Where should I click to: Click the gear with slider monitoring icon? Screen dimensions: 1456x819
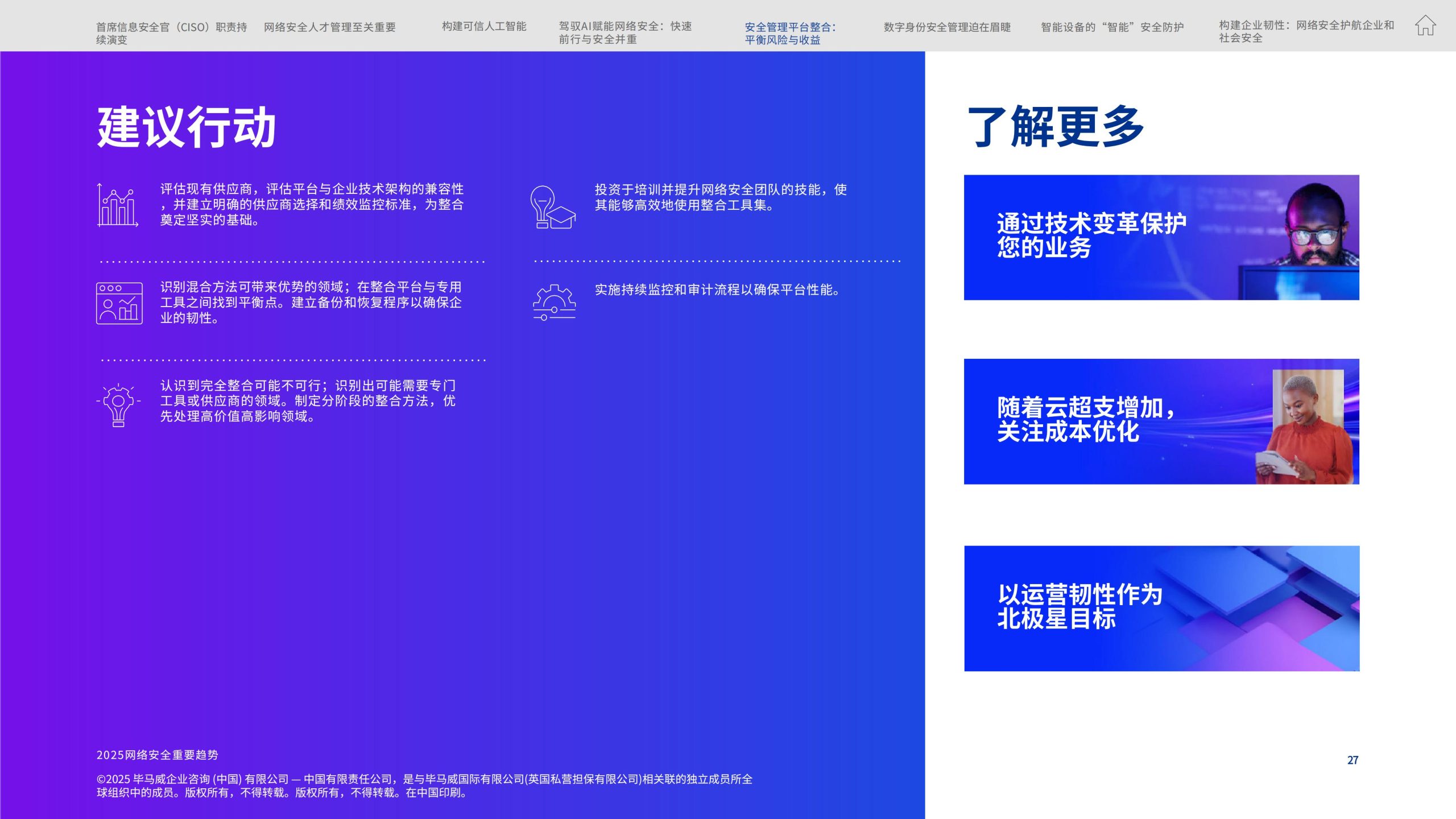[554, 303]
